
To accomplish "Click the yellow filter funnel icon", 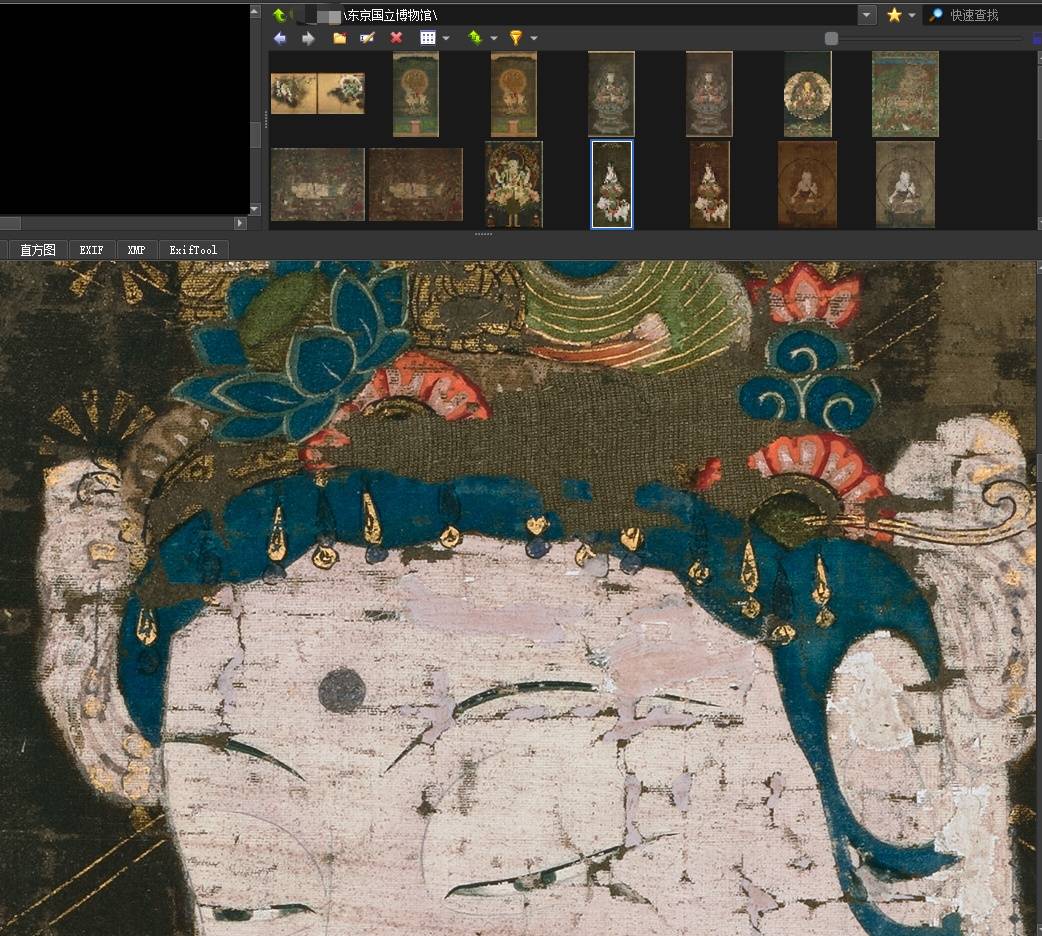I will 516,38.
